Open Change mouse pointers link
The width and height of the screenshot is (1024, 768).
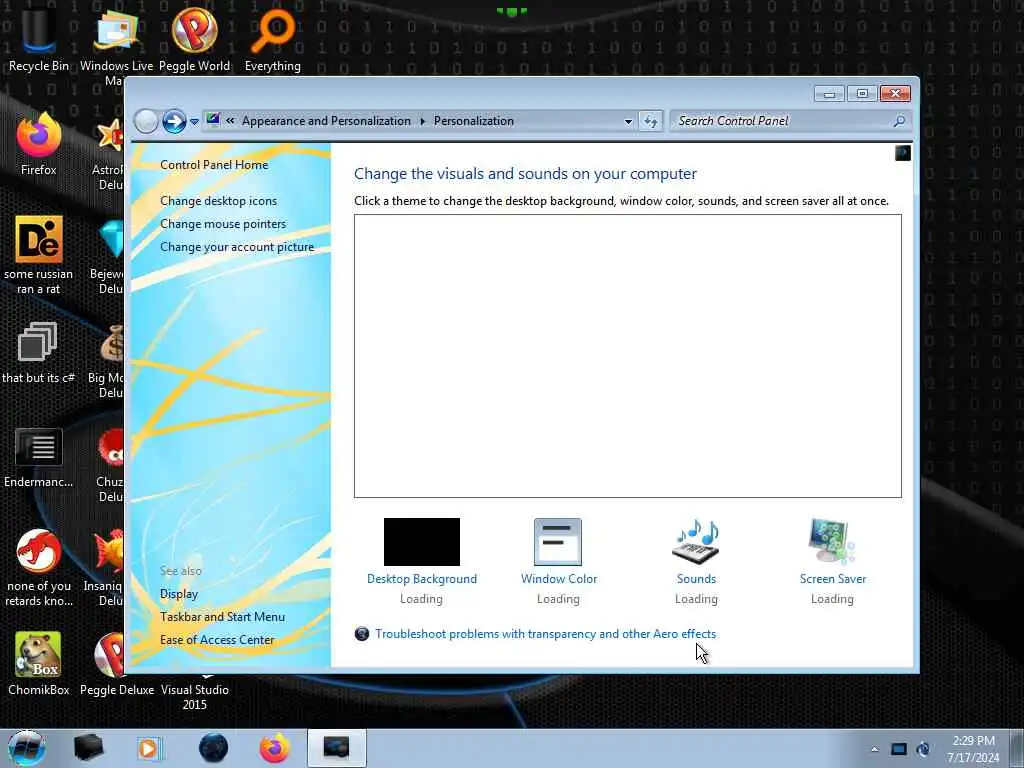(x=223, y=223)
